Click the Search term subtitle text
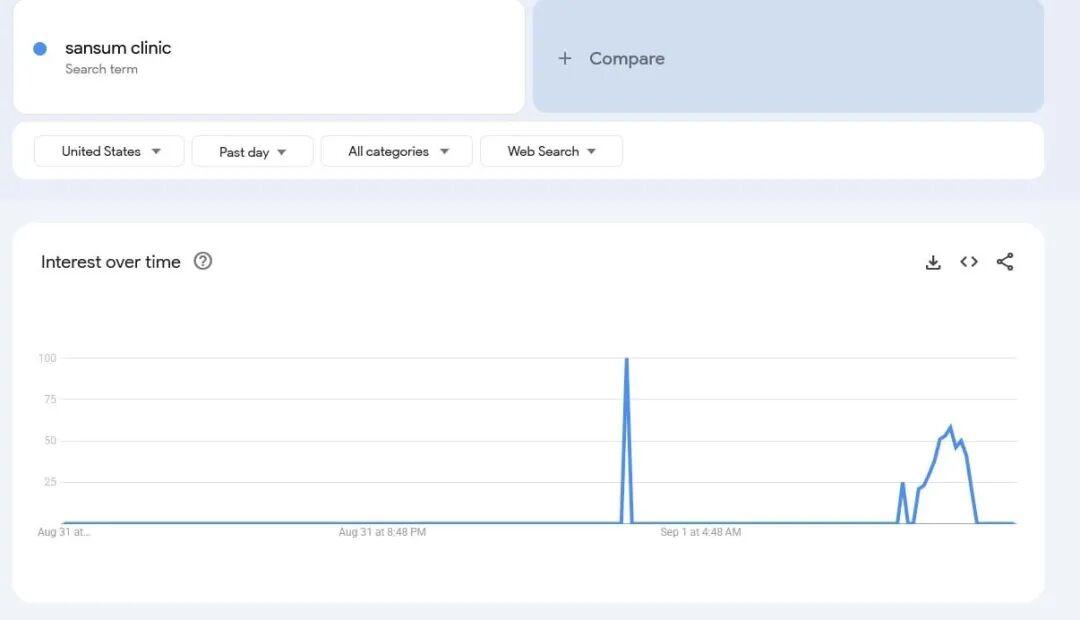This screenshot has height=620, width=1080. 101,69
